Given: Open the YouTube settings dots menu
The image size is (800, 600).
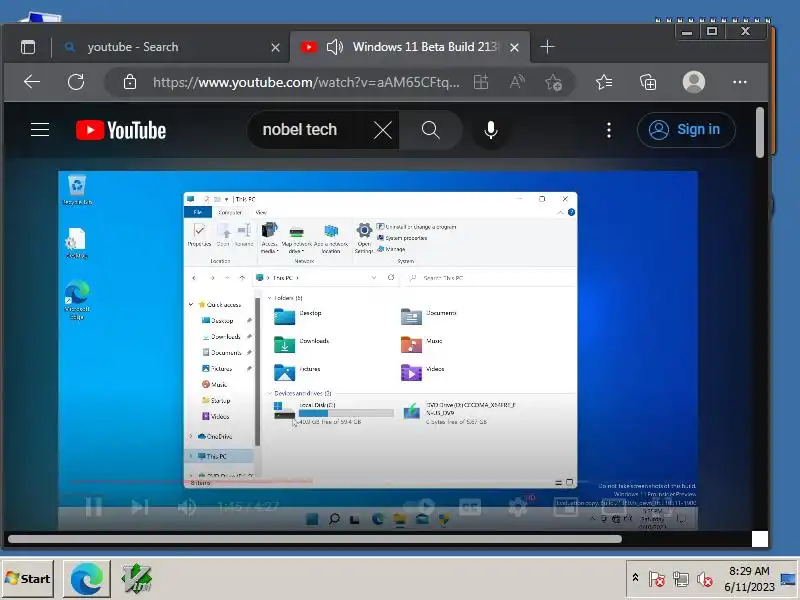Looking at the screenshot, I should pos(609,130).
